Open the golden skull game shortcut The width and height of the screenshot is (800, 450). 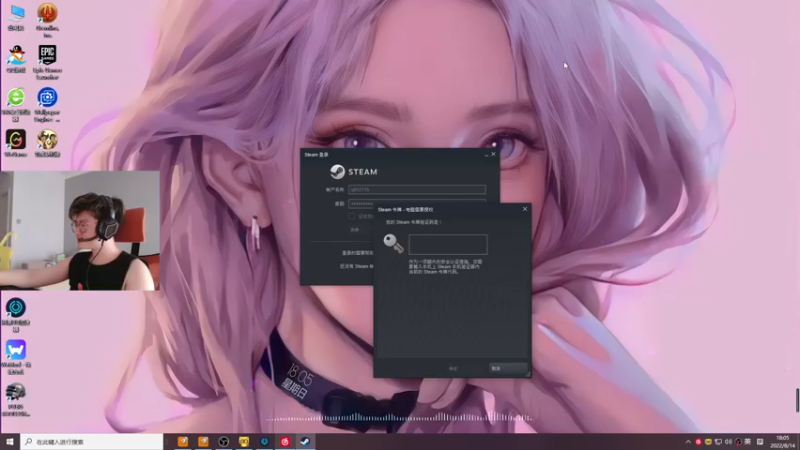pos(47,143)
